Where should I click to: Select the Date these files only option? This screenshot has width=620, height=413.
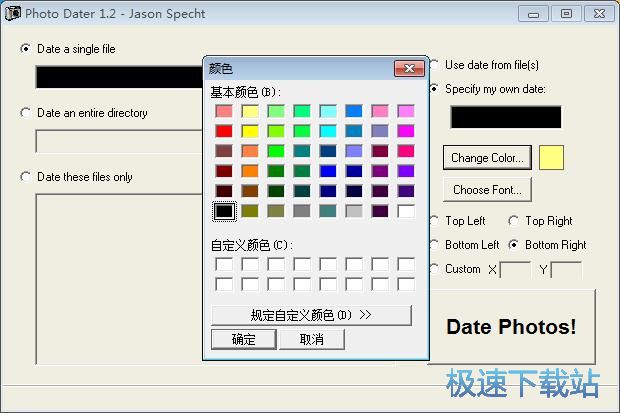26,177
